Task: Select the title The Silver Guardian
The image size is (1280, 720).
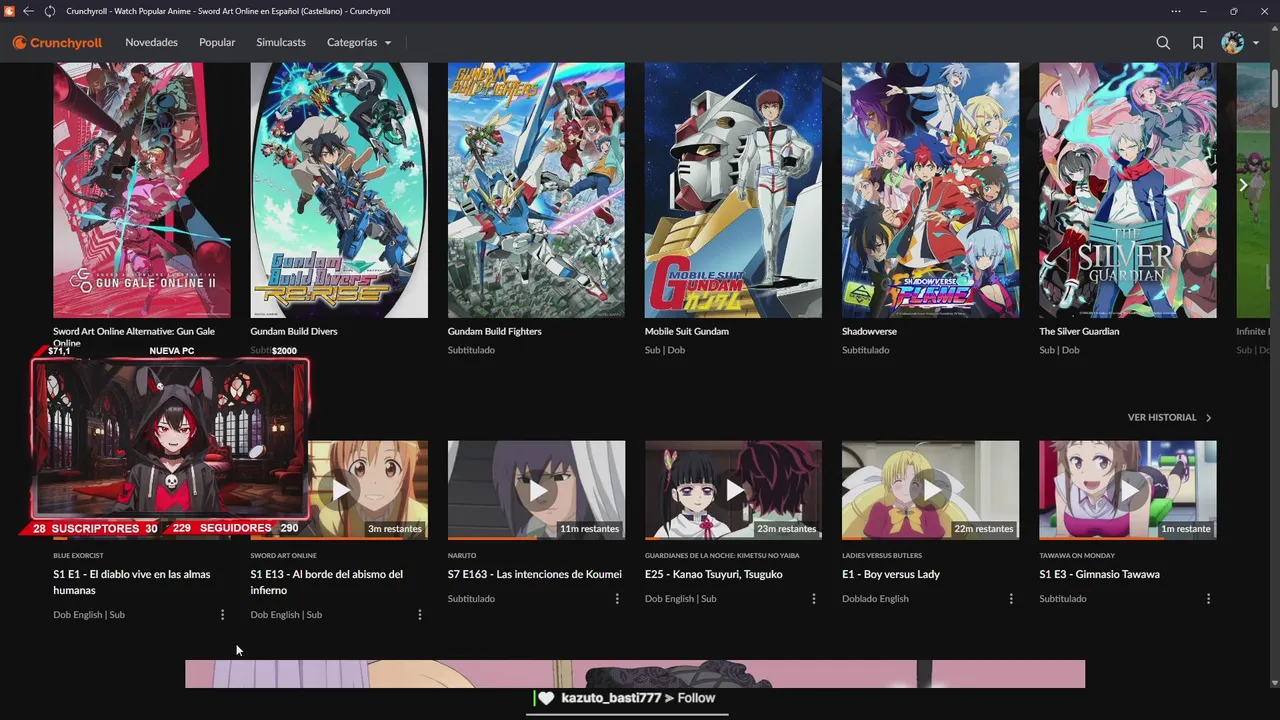Action: pyautogui.click(x=1079, y=331)
